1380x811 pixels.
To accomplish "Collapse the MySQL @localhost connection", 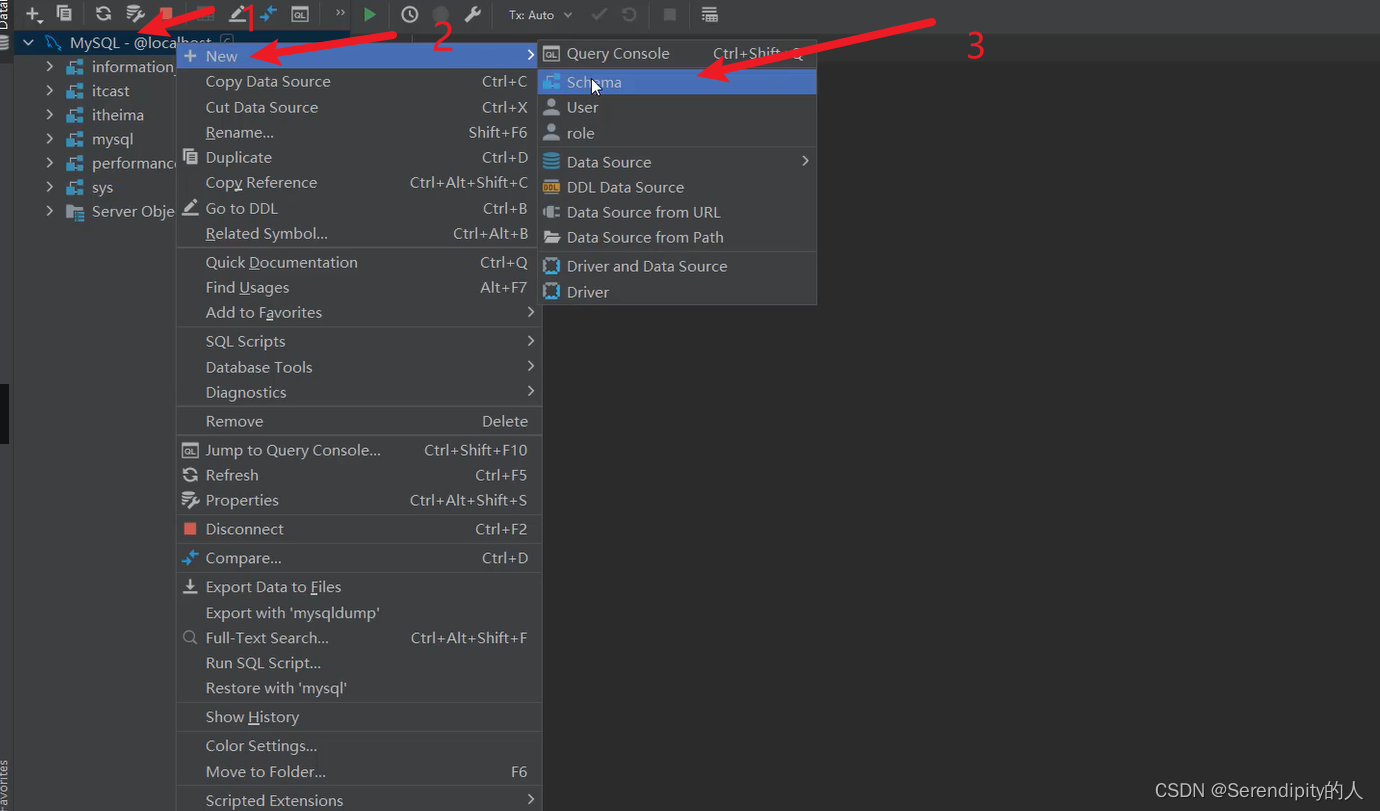I will (27, 43).
